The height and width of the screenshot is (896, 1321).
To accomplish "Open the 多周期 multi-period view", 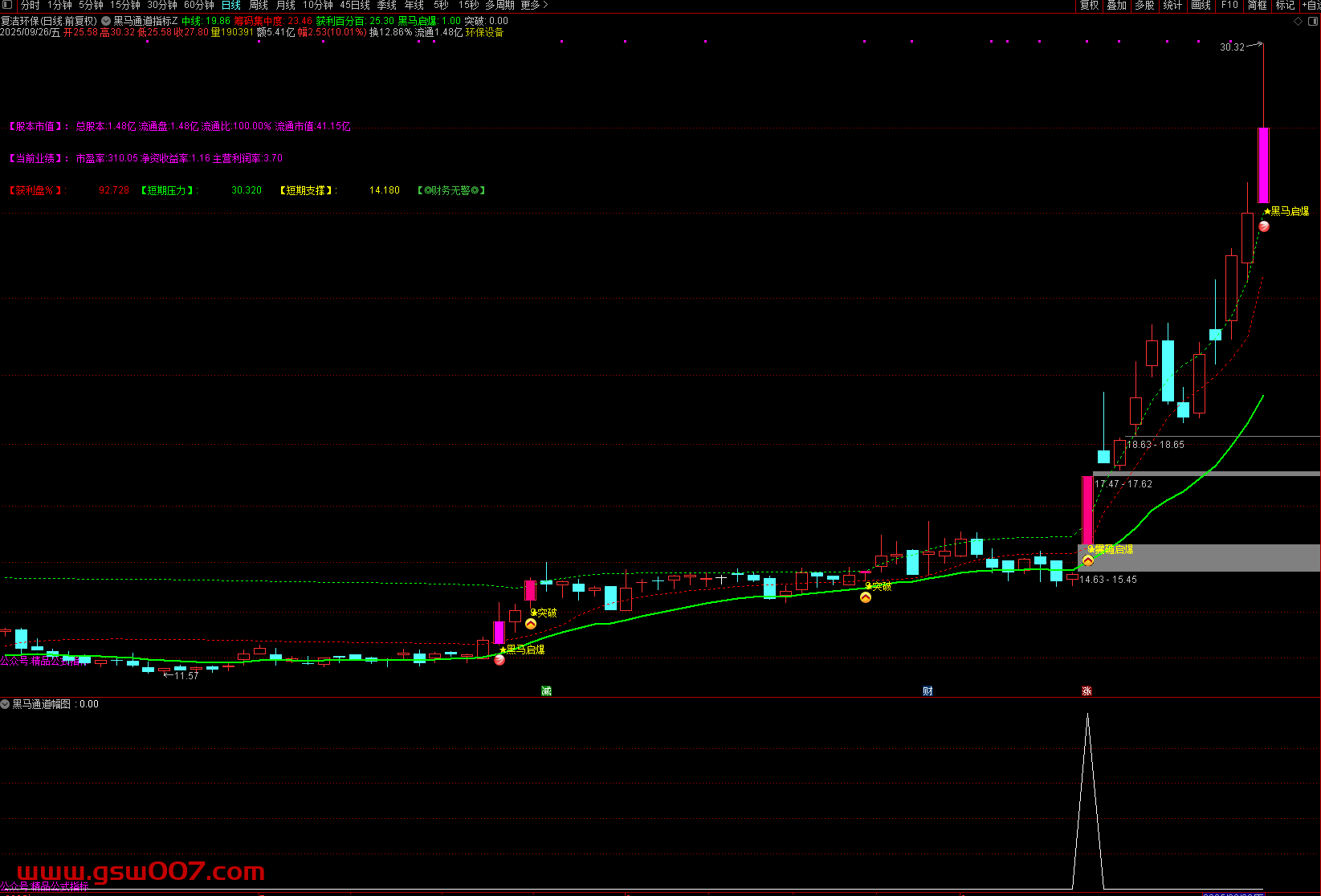I will point(499,5).
